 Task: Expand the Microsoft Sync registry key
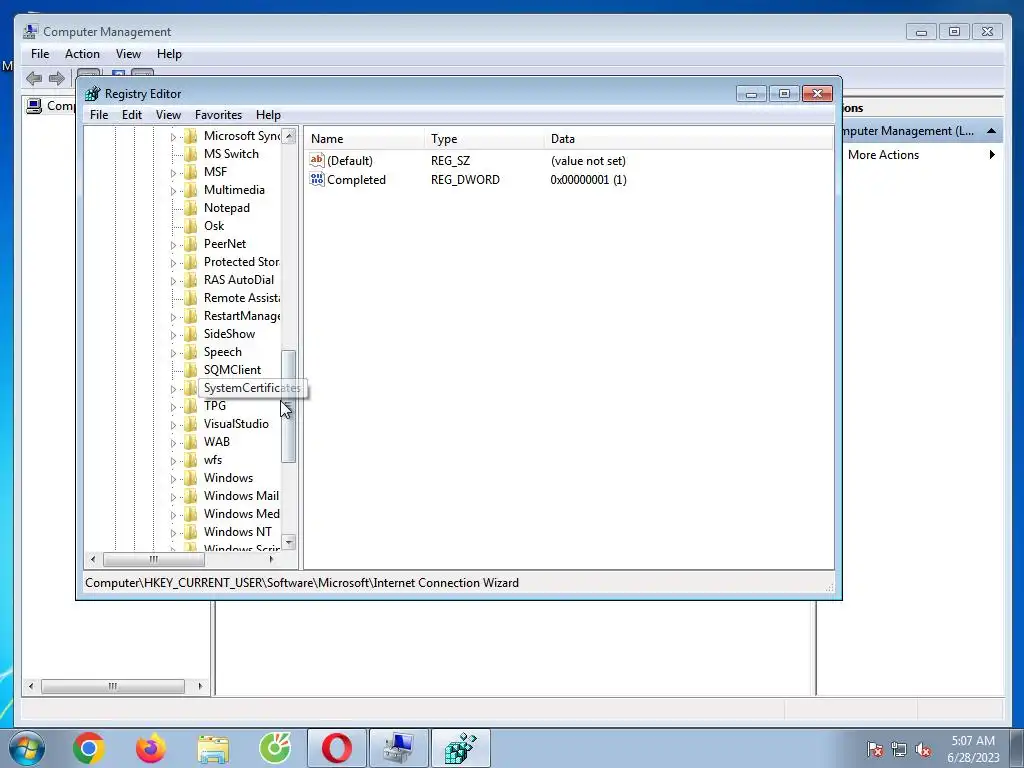(173, 136)
